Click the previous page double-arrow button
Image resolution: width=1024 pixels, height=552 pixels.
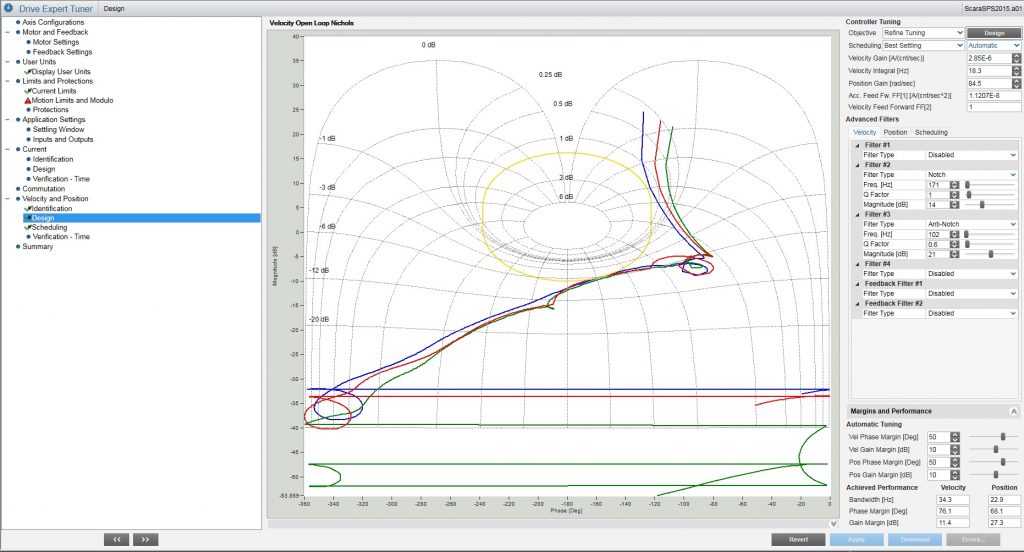coord(117,539)
